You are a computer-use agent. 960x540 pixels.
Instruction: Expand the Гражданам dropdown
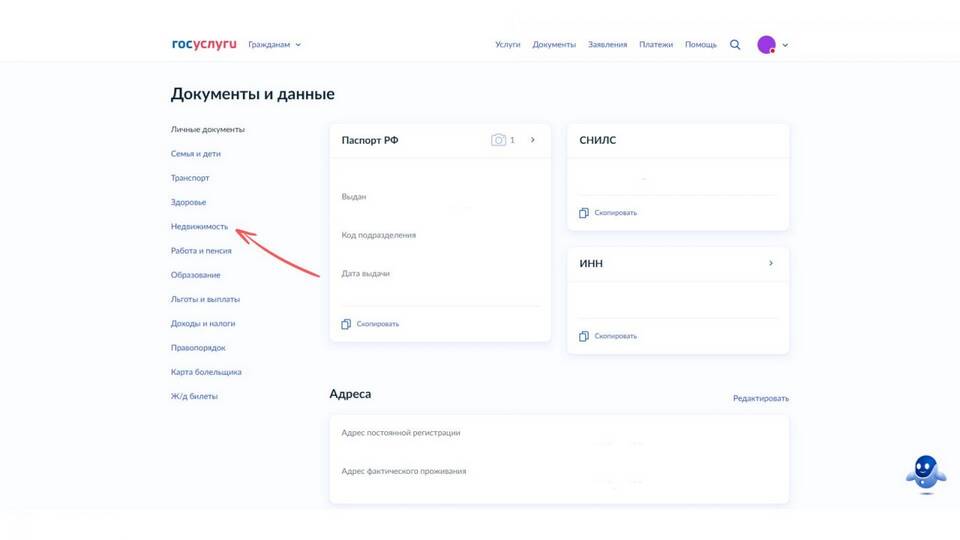[x=275, y=45]
